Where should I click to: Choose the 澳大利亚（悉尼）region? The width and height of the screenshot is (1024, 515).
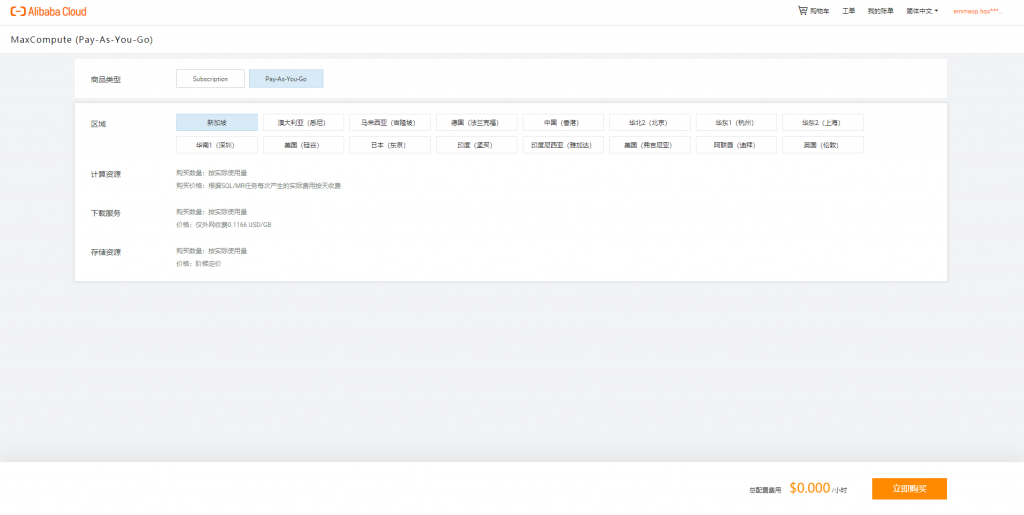(x=303, y=122)
